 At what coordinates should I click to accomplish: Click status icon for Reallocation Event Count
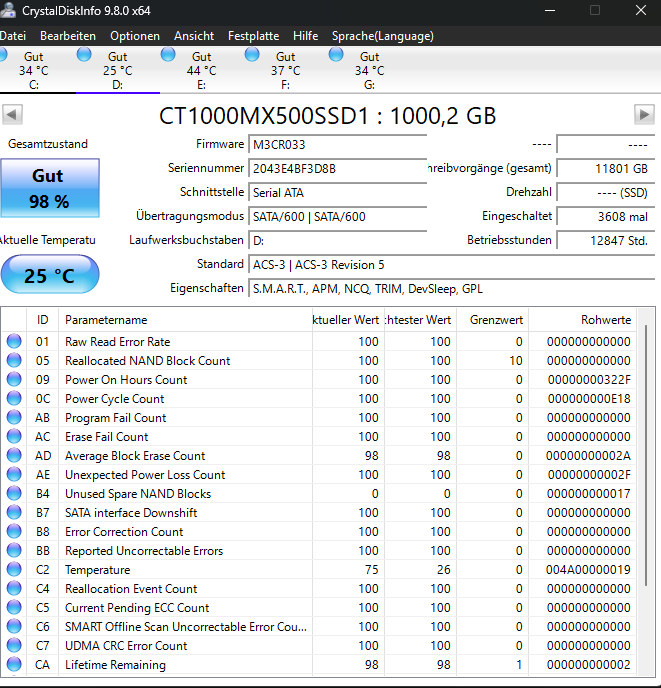pyautogui.click(x=14, y=588)
